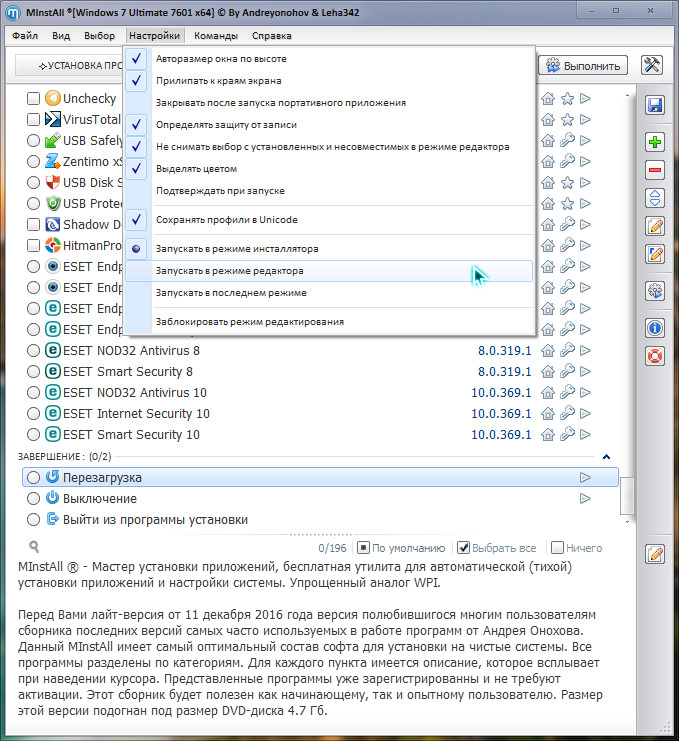The image size is (679, 741).
Task: Click the red lifebuoy help icon
Action: click(655, 356)
